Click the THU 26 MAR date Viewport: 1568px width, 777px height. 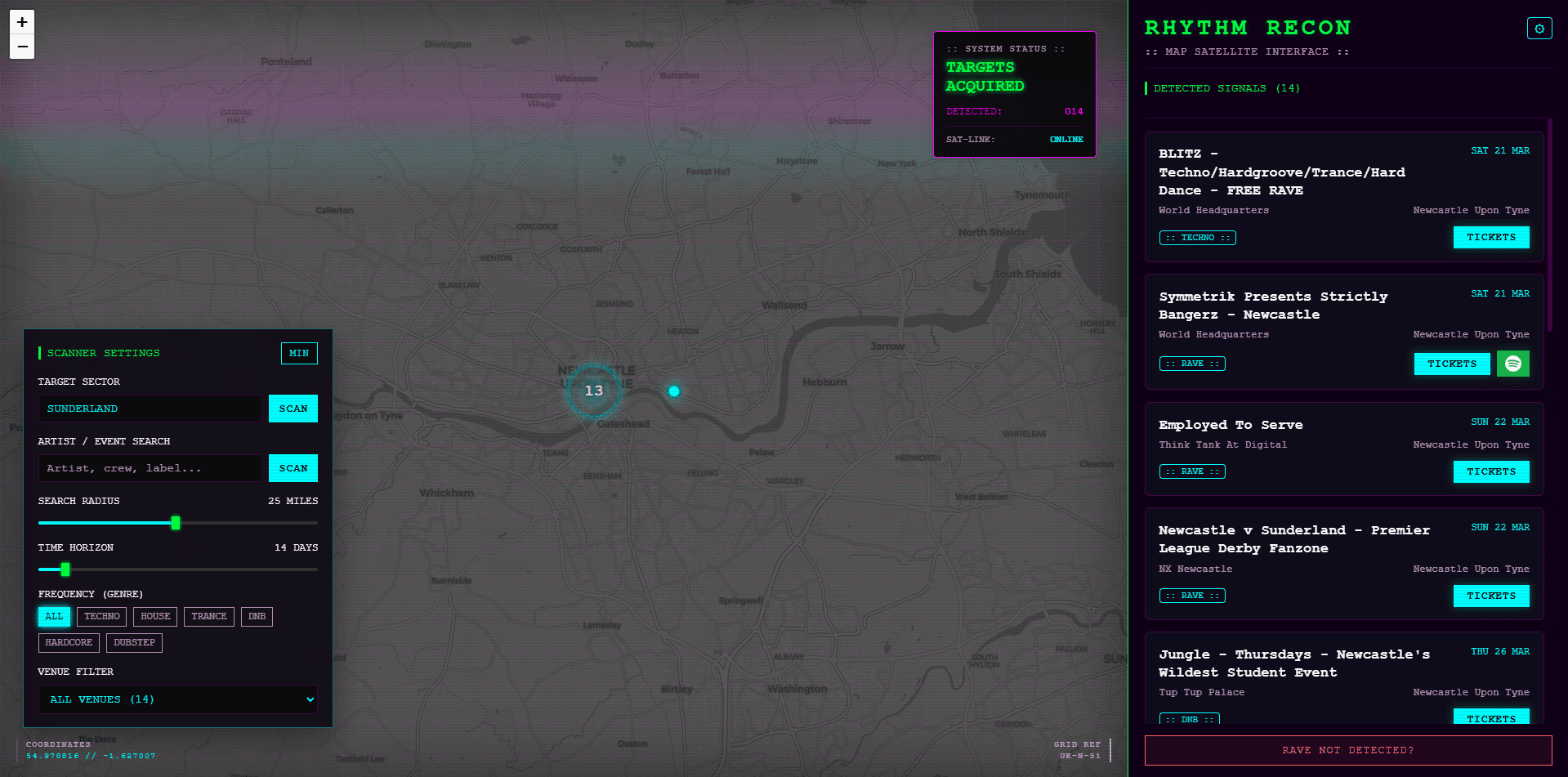[1500, 651]
